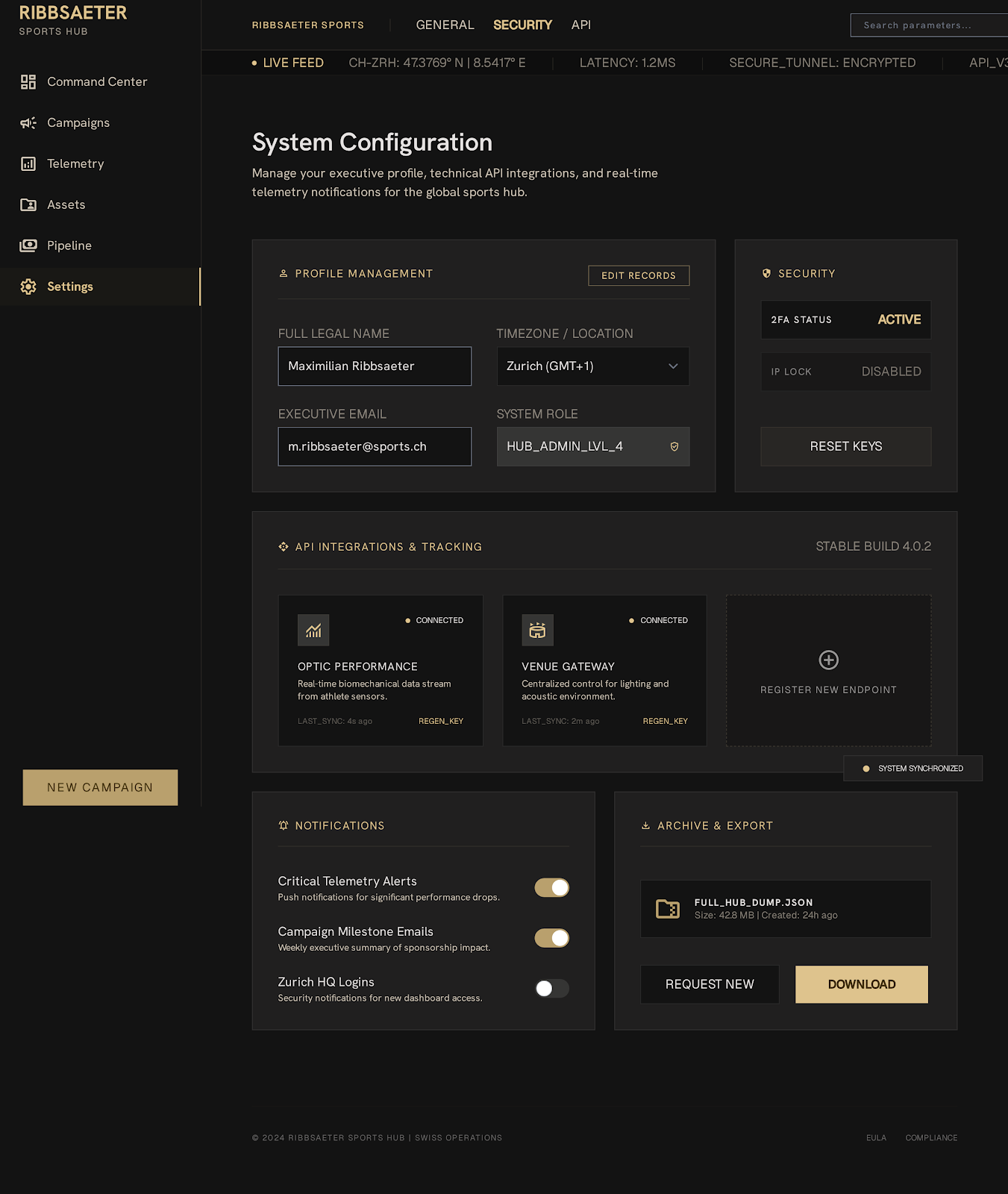Toggle Campaign Milestone Emails switch
The height and width of the screenshot is (1194, 1008).
[x=552, y=938]
